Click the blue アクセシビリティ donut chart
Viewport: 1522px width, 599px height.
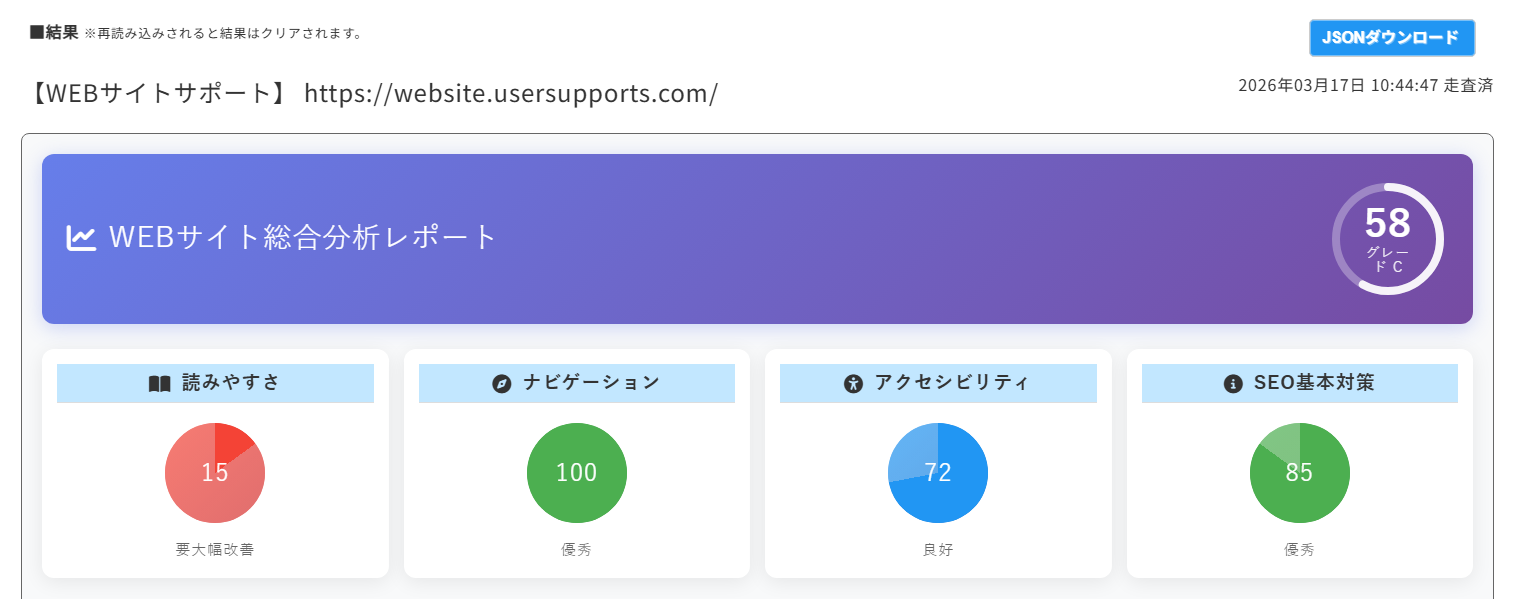coord(937,472)
